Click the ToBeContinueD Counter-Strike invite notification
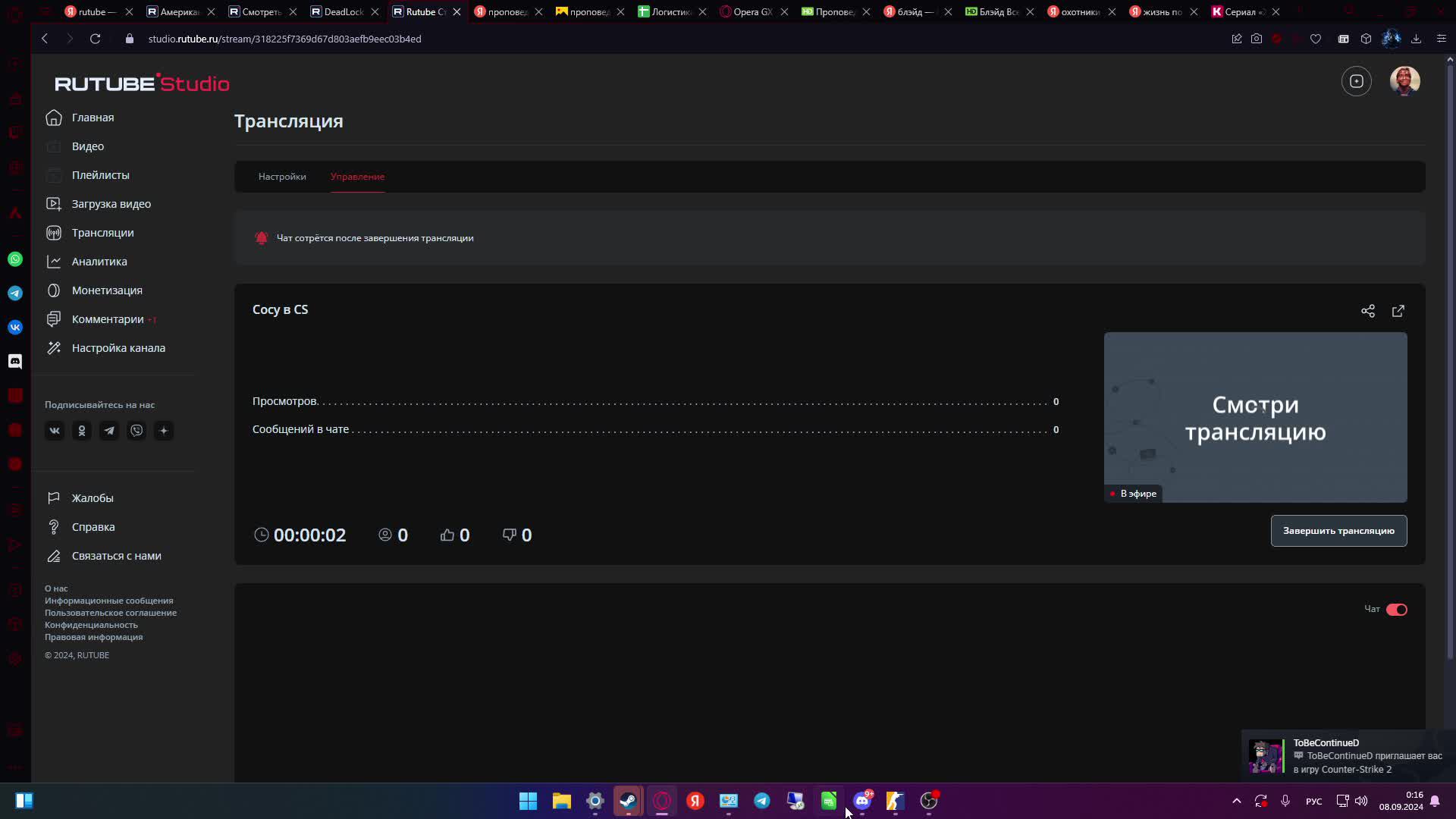The height and width of the screenshot is (819, 1456). tap(1348, 756)
